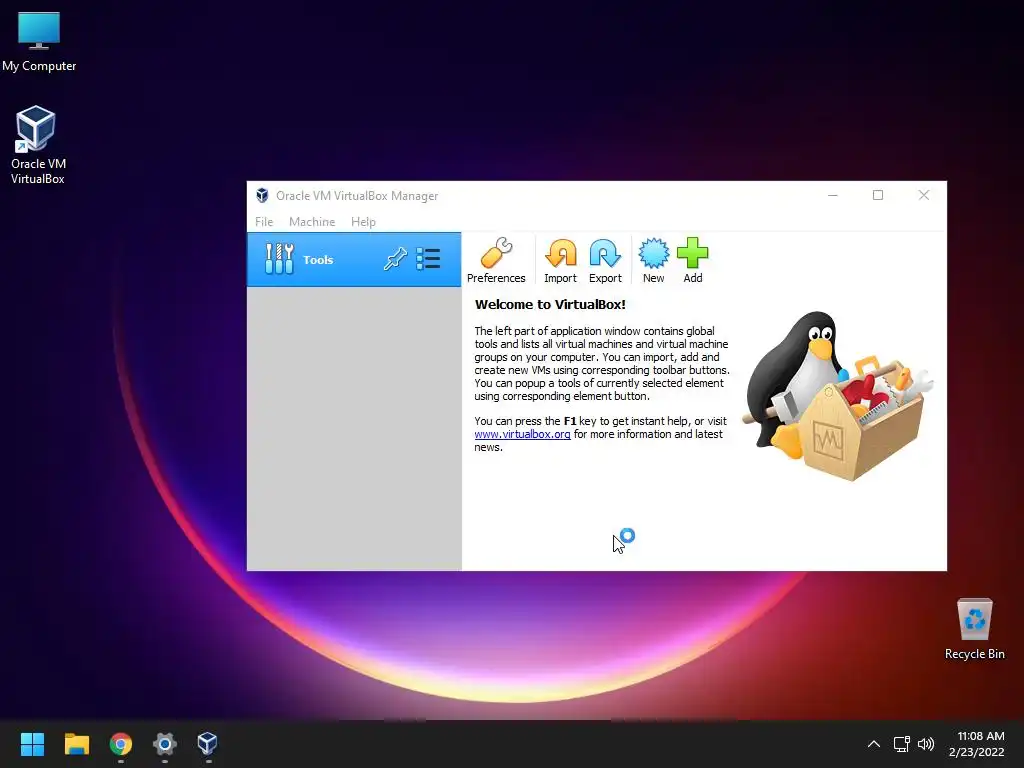The height and width of the screenshot is (768, 1024).
Task: Create a New virtual machine
Action: 653,260
